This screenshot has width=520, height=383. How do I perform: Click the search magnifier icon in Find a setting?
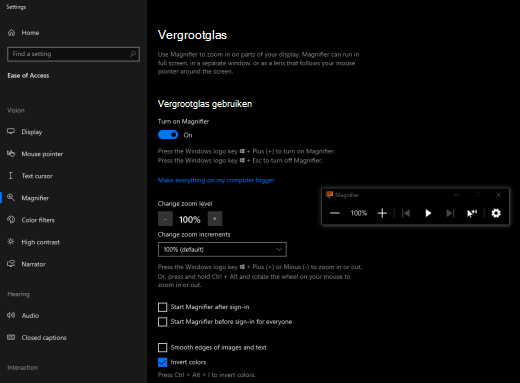click(x=133, y=54)
